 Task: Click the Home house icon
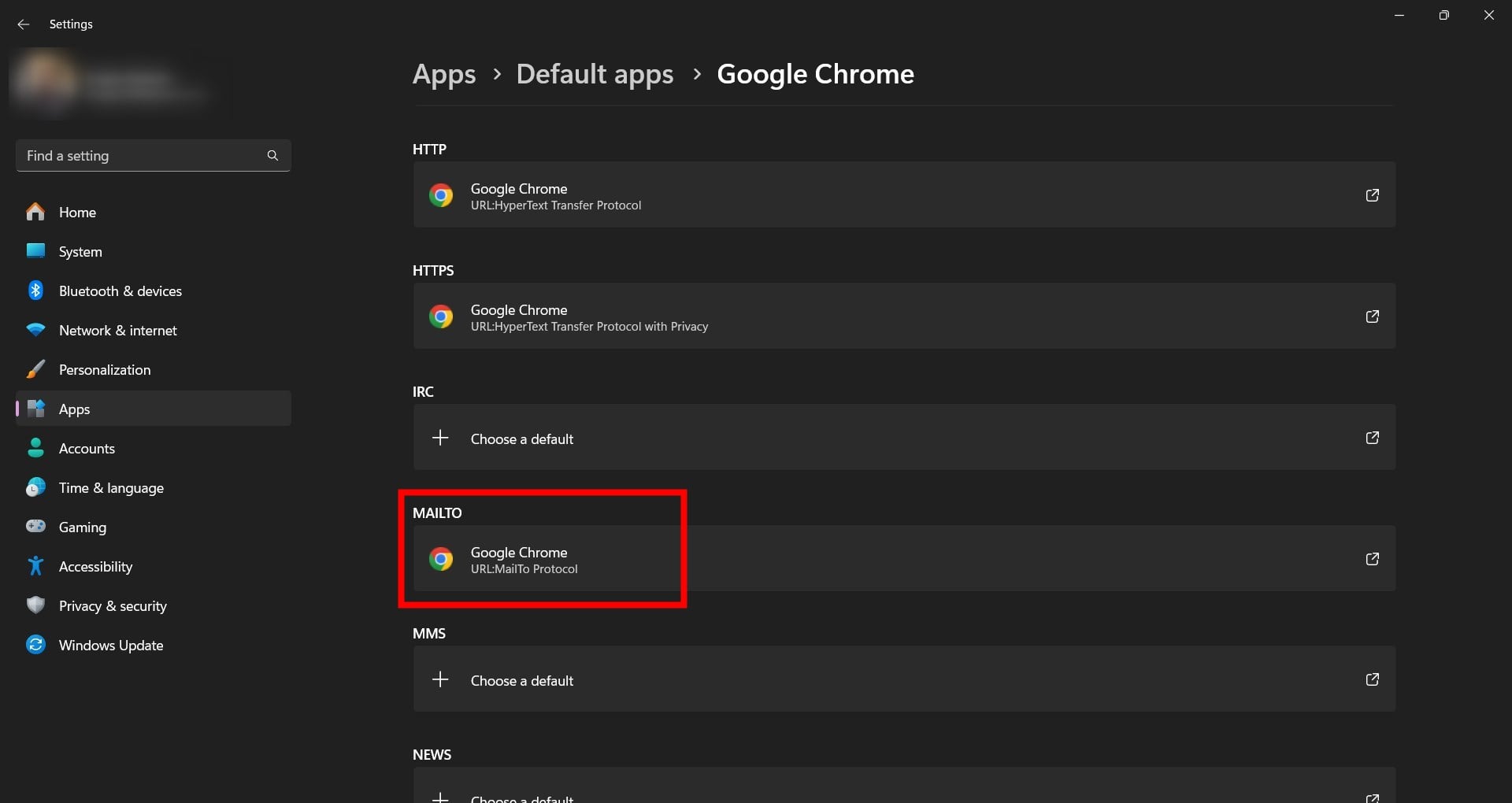click(x=35, y=212)
